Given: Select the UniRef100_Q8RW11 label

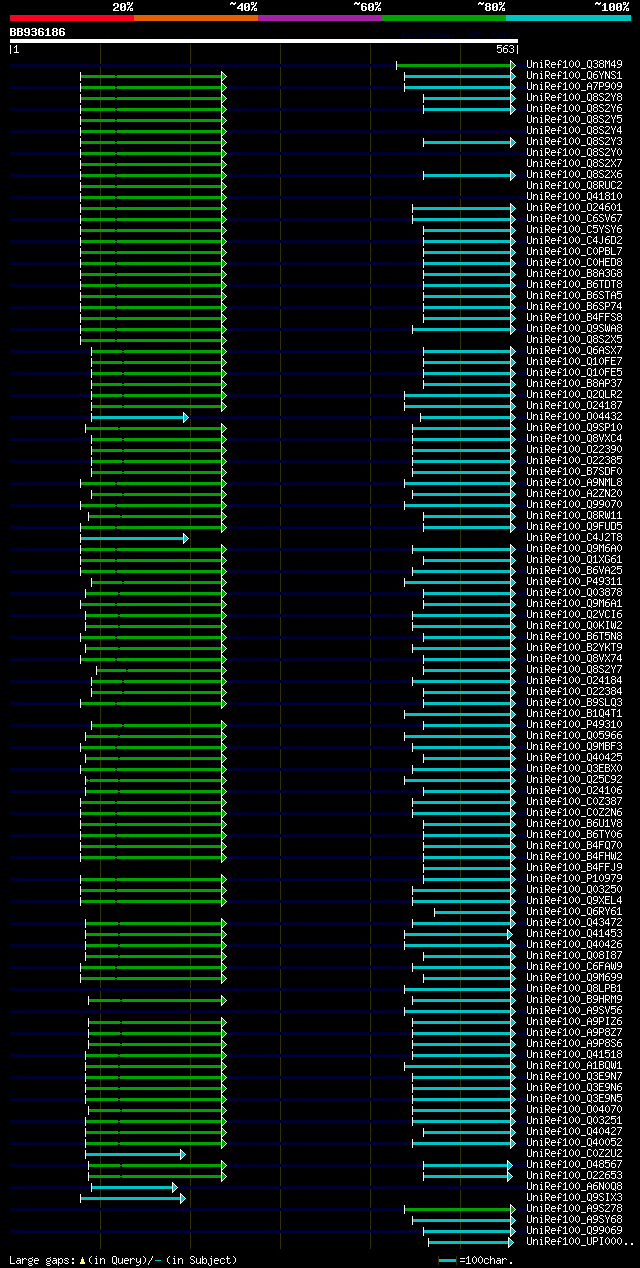Looking at the screenshot, I should click(x=576, y=516).
